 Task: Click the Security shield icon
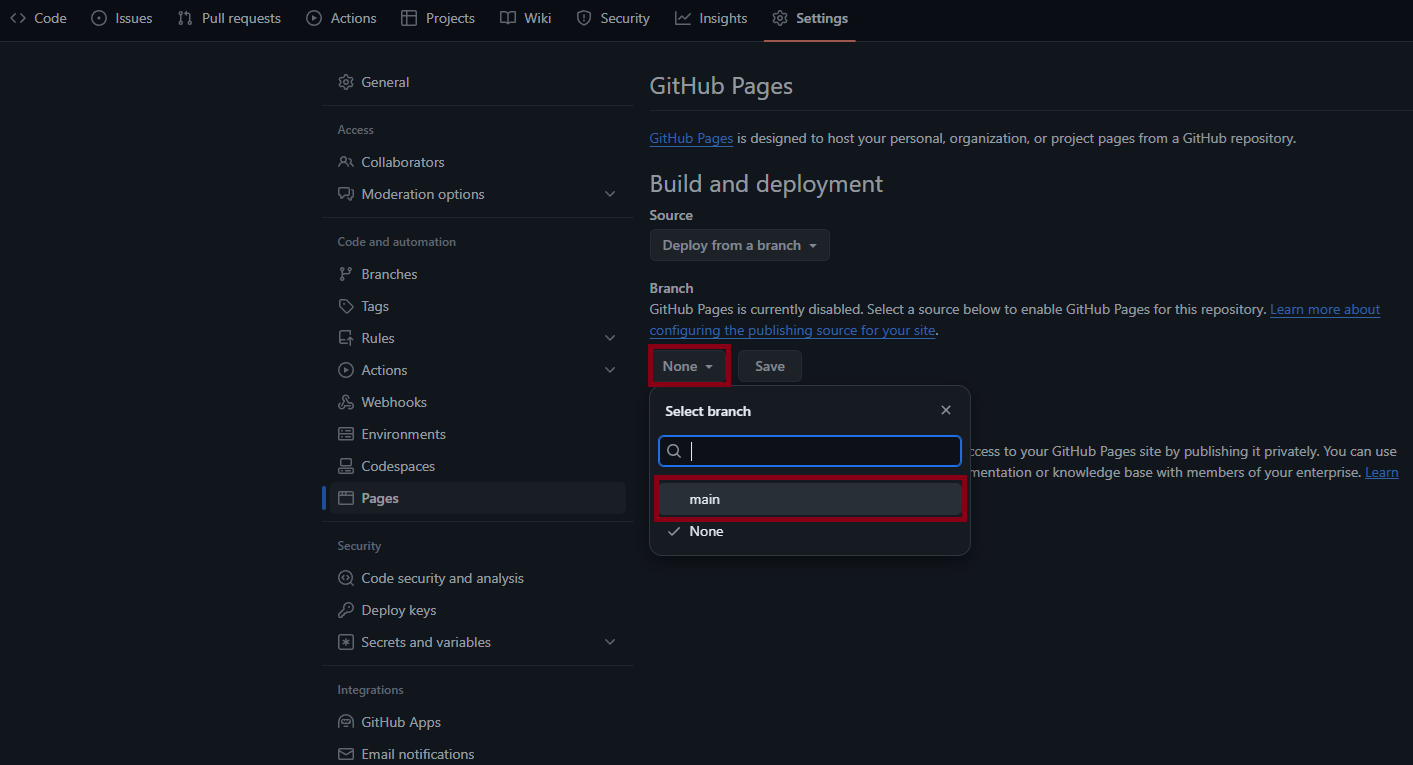click(584, 18)
